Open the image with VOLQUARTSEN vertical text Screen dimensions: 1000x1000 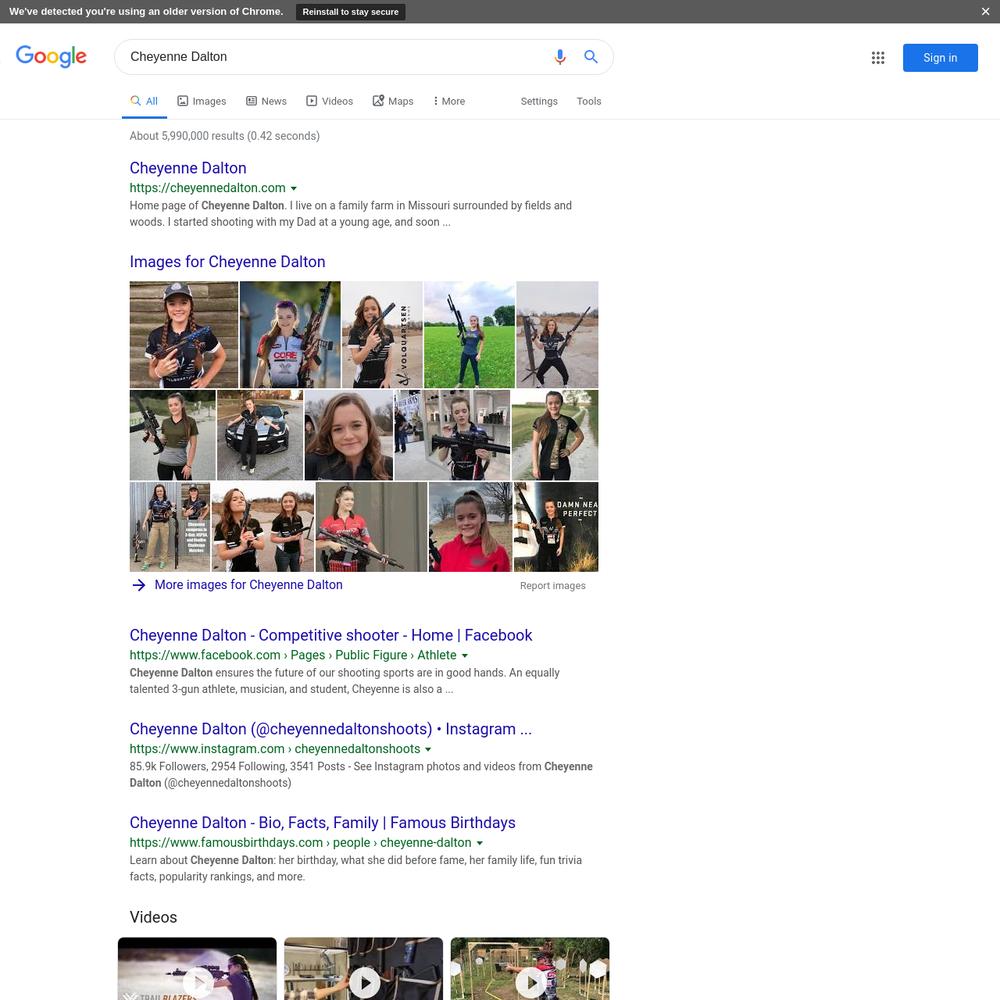pos(382,335)
